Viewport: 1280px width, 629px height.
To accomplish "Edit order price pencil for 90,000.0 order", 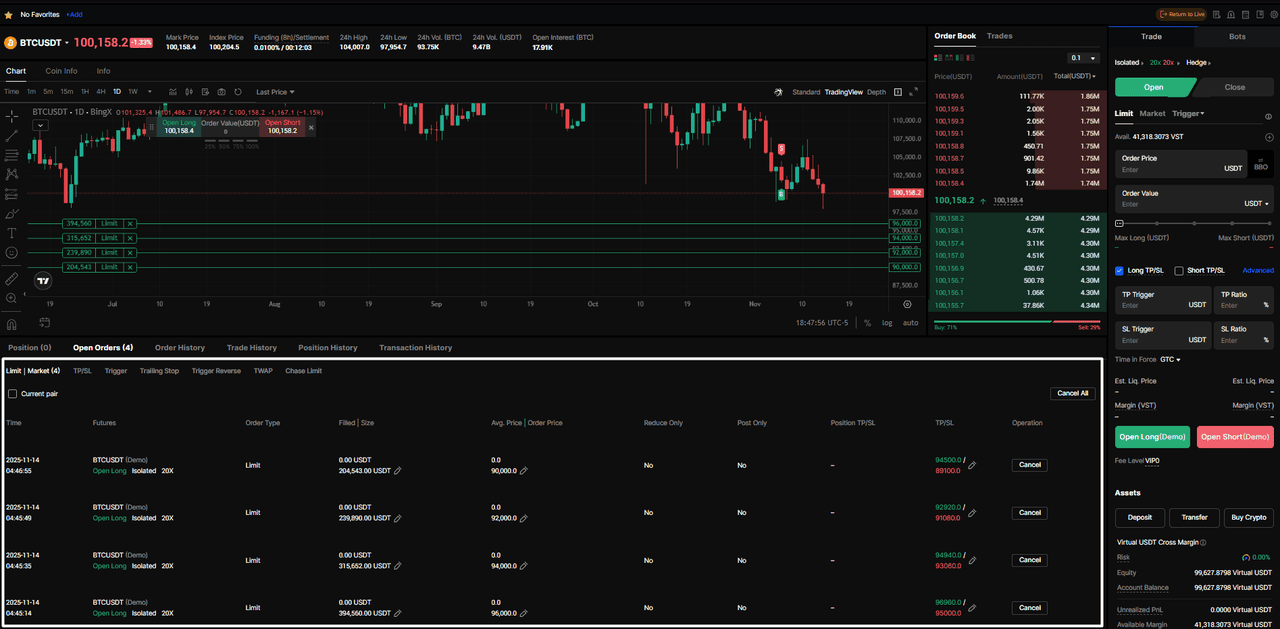I will 524,471.
